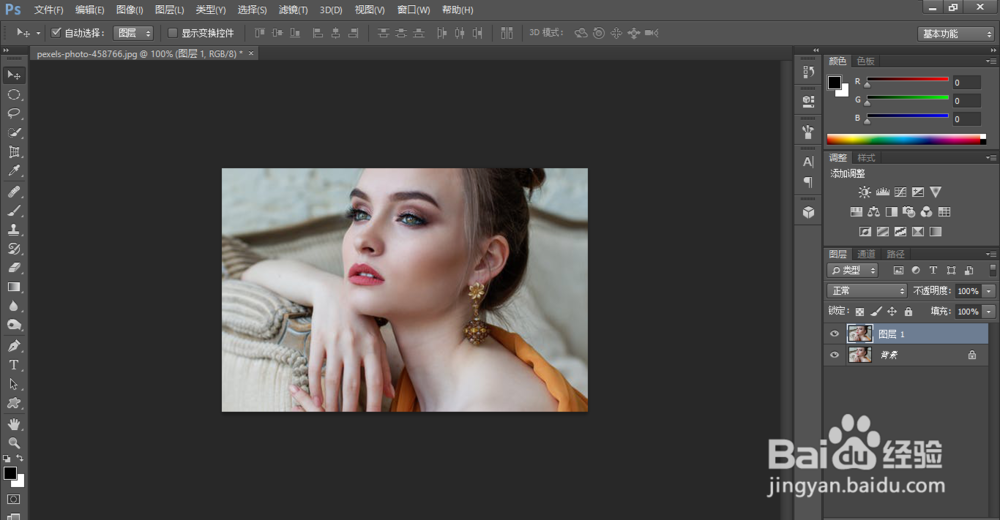The width and height of the screenshot is (1000, 520).
Task: Open the 滤镜(T) menu
Action: tap(293, 10)
